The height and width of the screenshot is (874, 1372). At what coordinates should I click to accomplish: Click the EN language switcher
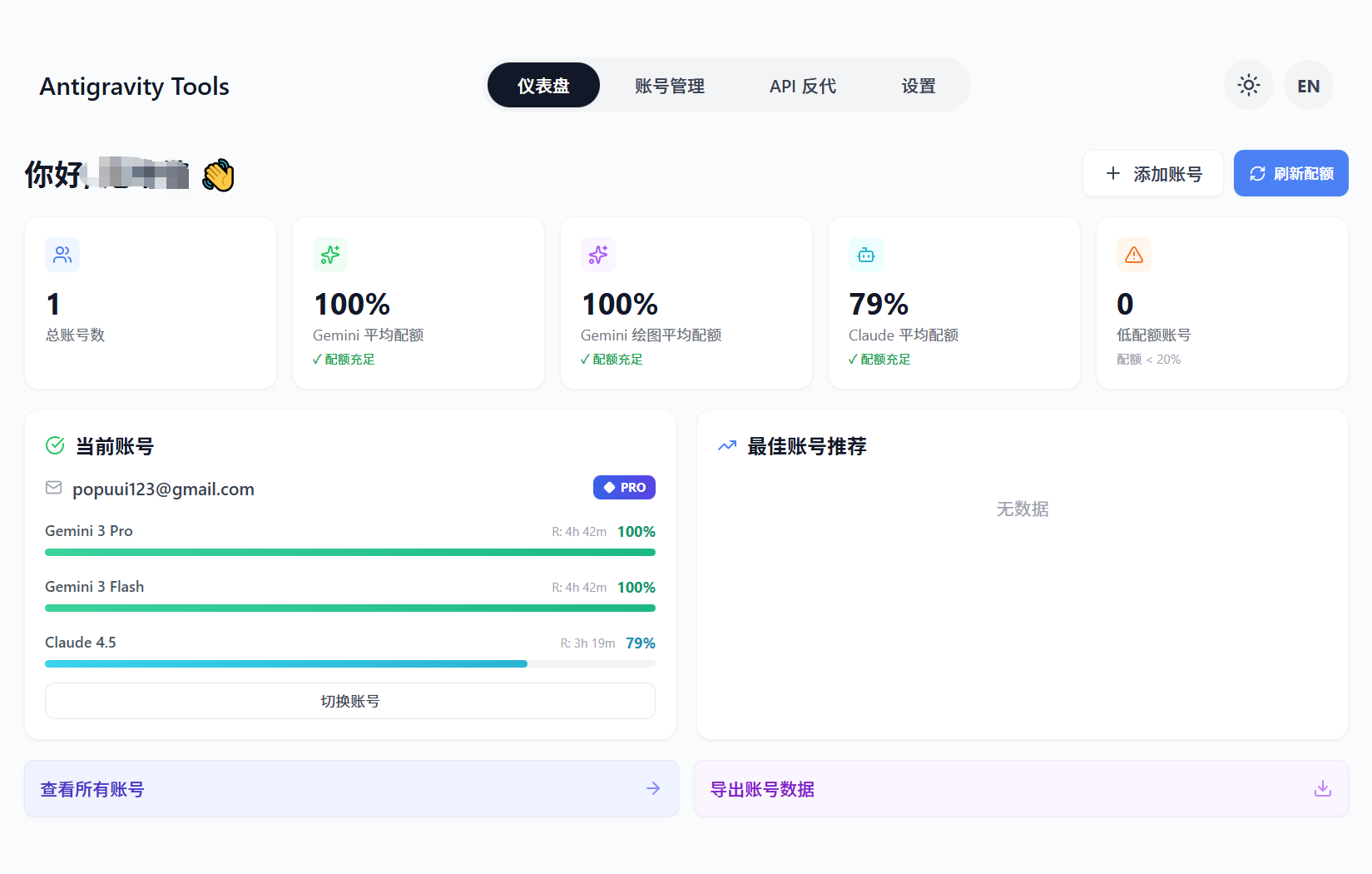point(1308,85)
